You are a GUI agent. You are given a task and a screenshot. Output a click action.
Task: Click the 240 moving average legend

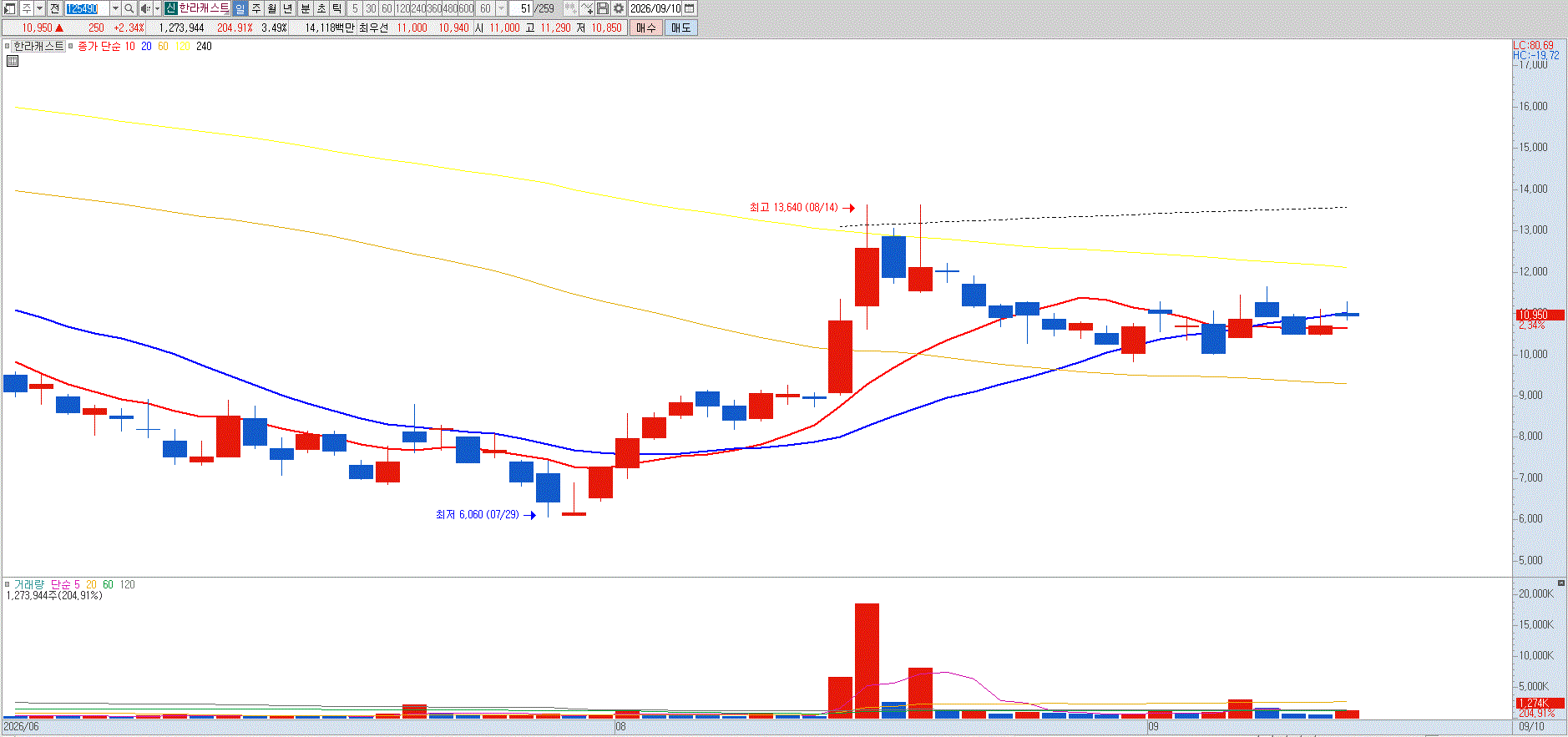pyautogui.click(x=204, y=46)
